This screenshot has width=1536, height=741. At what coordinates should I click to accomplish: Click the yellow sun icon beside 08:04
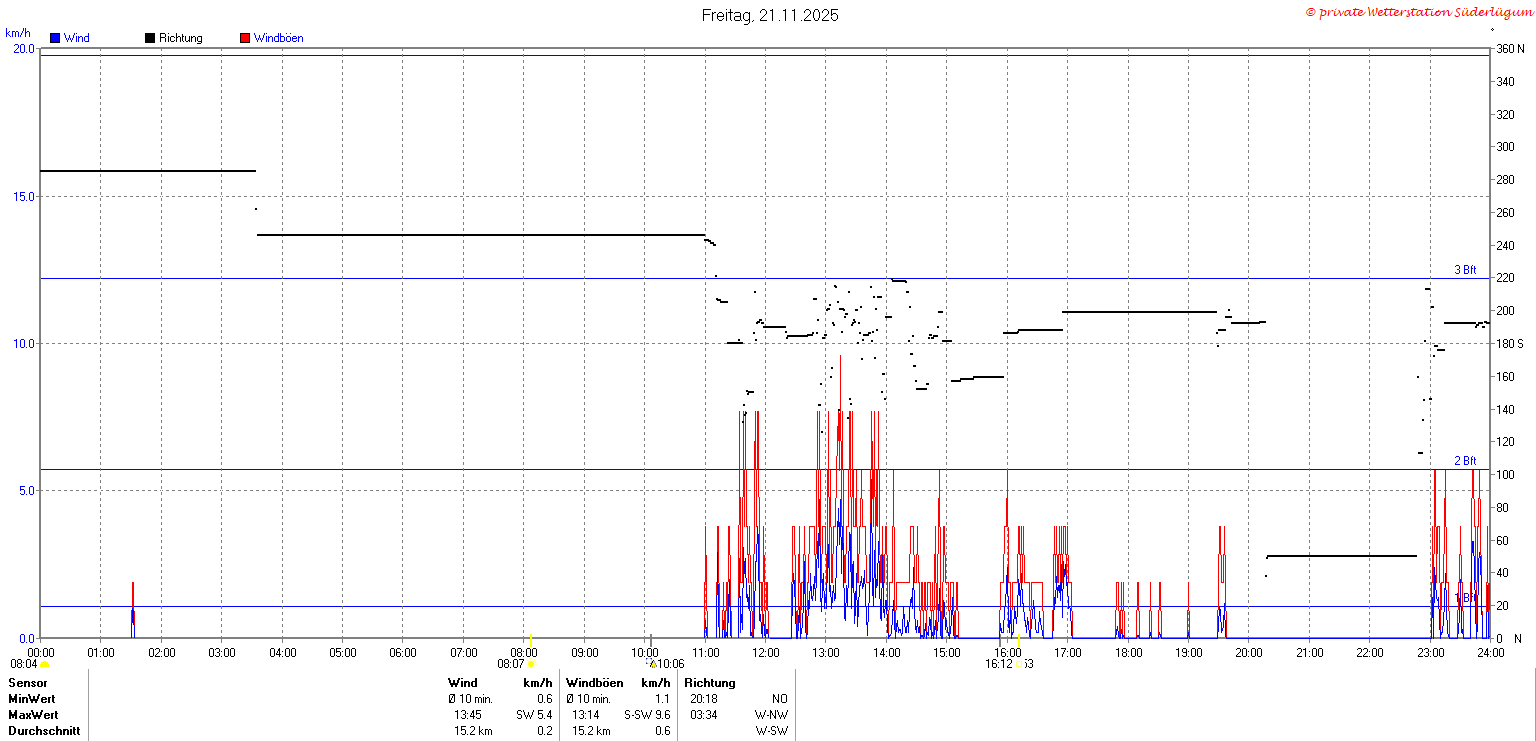tap(44, 664)
